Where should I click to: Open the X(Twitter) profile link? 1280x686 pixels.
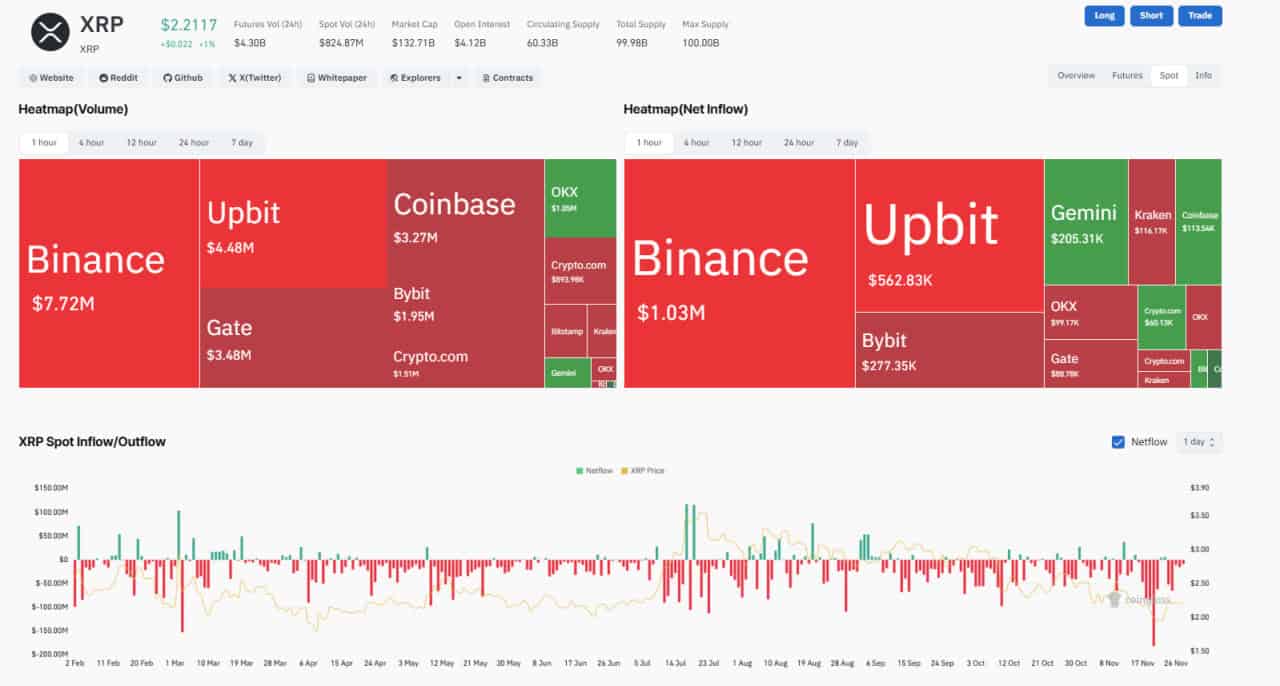(x=254, y=78)
